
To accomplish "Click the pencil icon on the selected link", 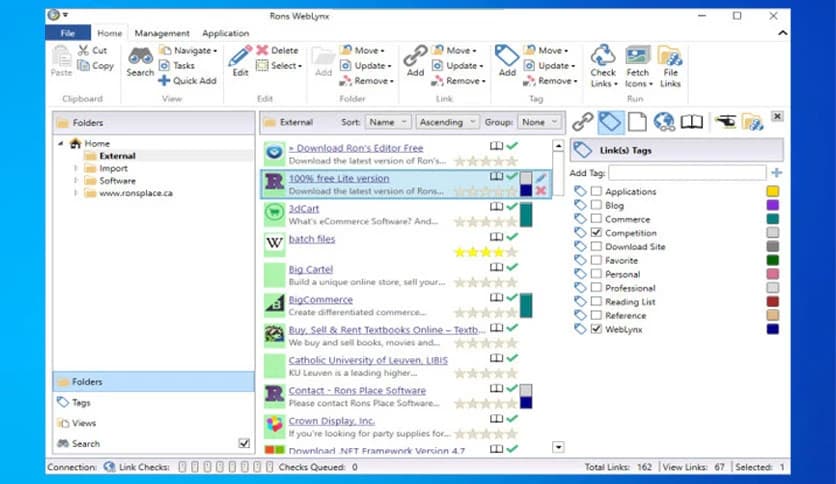I will 541,178.
